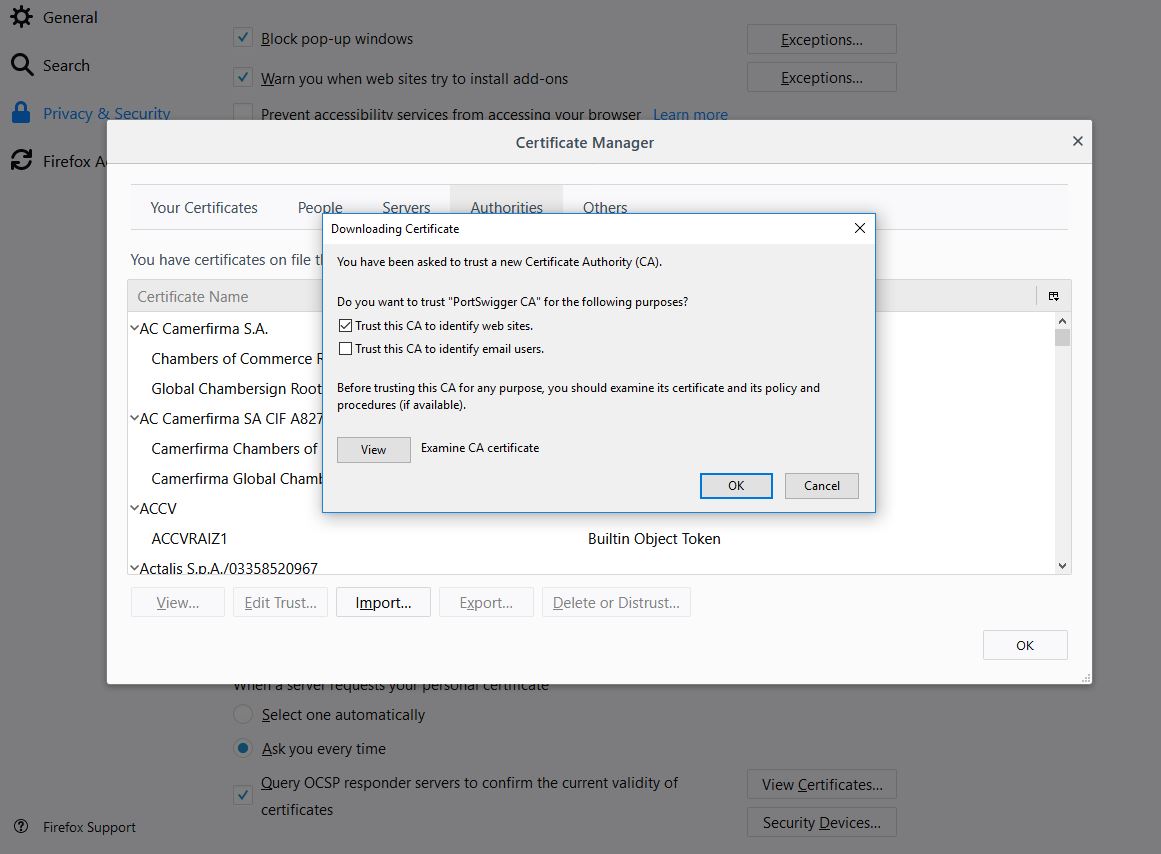Collapse the AC Camerfirma SA CIF tree group

[134, 418]
